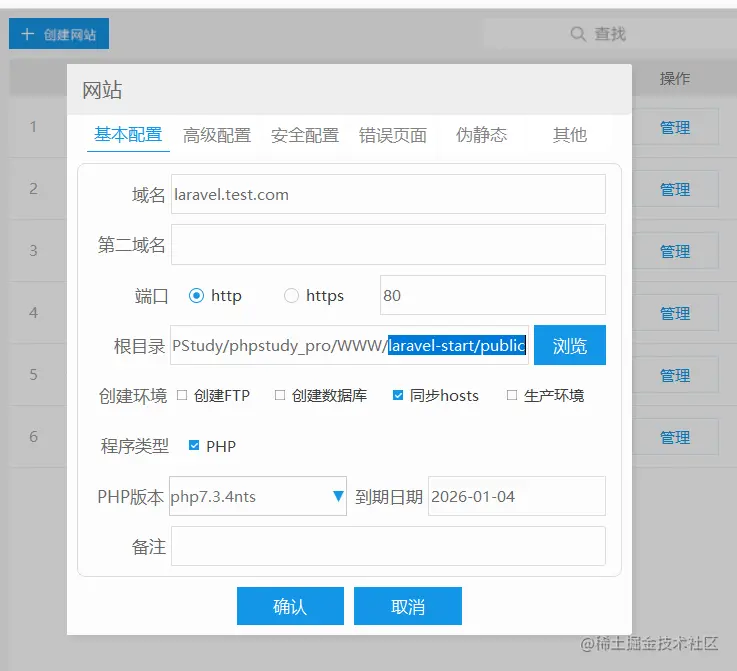Switch to the 其他 tab
This screenshot has height=671, width=737.
(x=570, y=135)
